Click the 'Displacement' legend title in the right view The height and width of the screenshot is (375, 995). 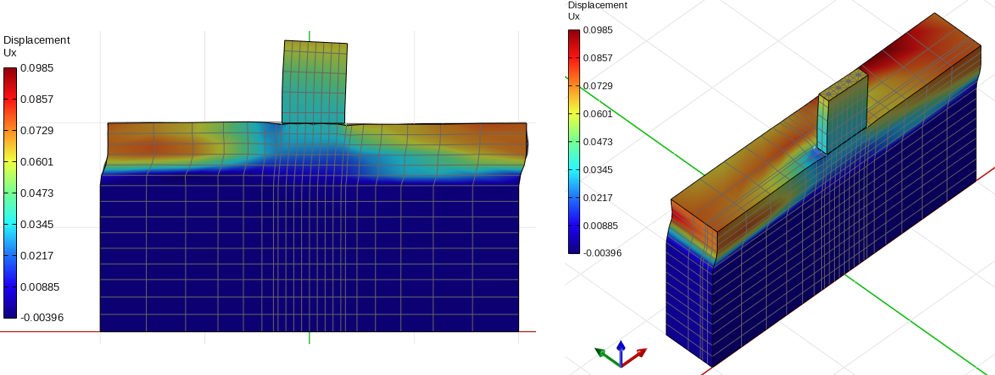(x=598, y=4)
